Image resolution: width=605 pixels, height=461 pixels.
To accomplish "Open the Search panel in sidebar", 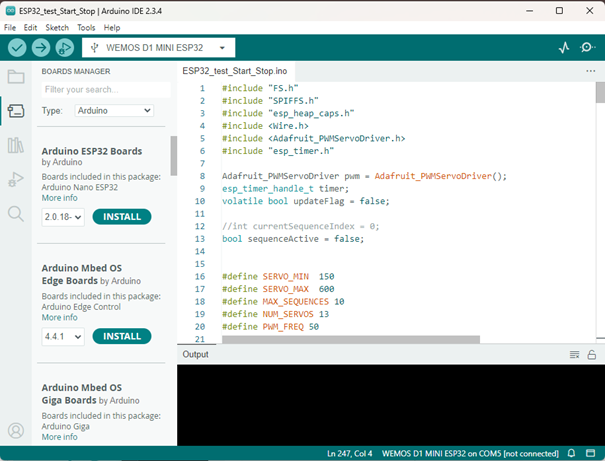I will (x=15, y=214).
